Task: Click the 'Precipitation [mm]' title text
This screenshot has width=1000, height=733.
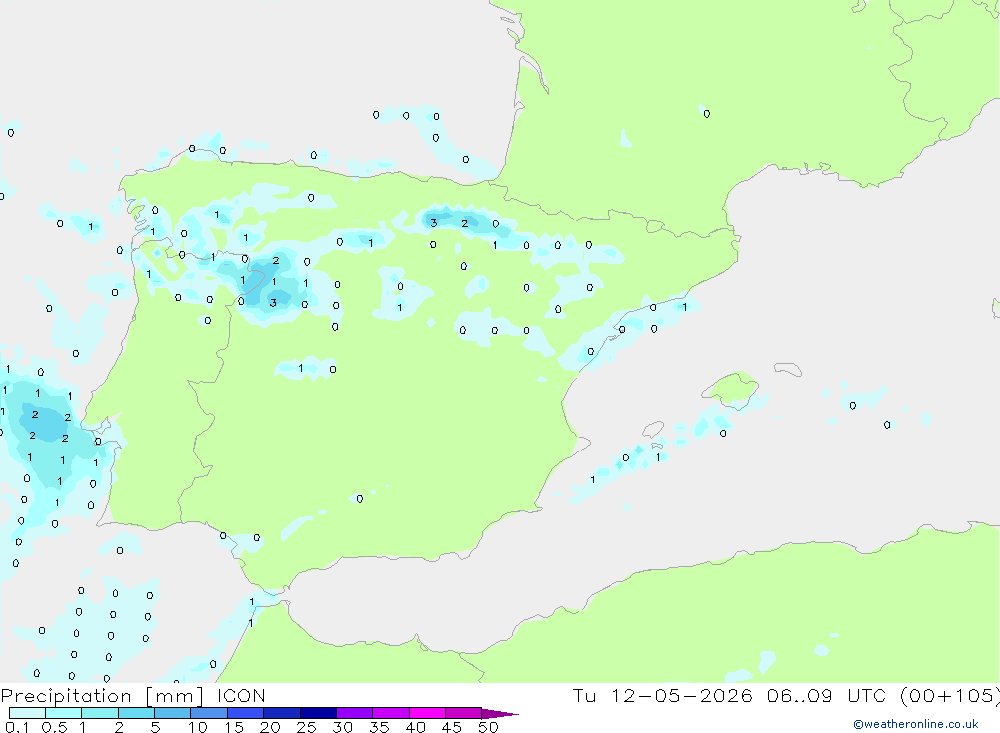Action: coord(102,696)
